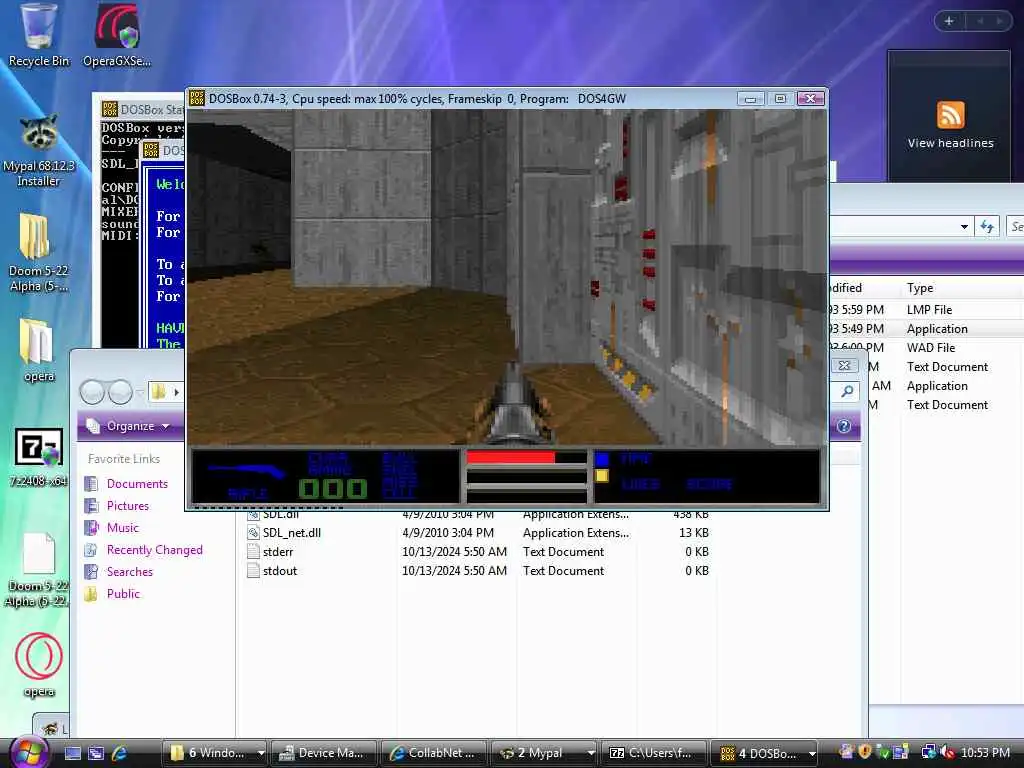Image resolution: width=1024 pixels, height=768 pixels.
Task: Select the LMP File row type cell
Action: click(929, 310)
